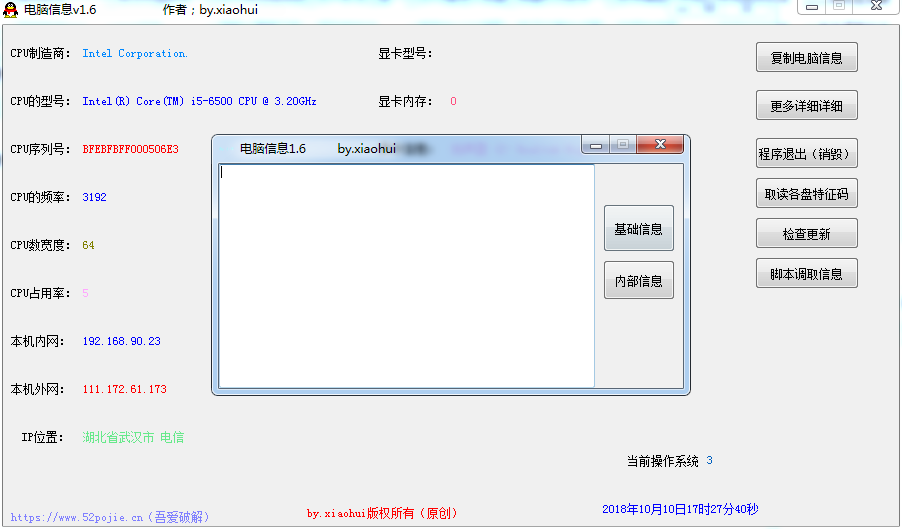Click by.xiaohui版权所有（原创） copyright text

(381, 513)
